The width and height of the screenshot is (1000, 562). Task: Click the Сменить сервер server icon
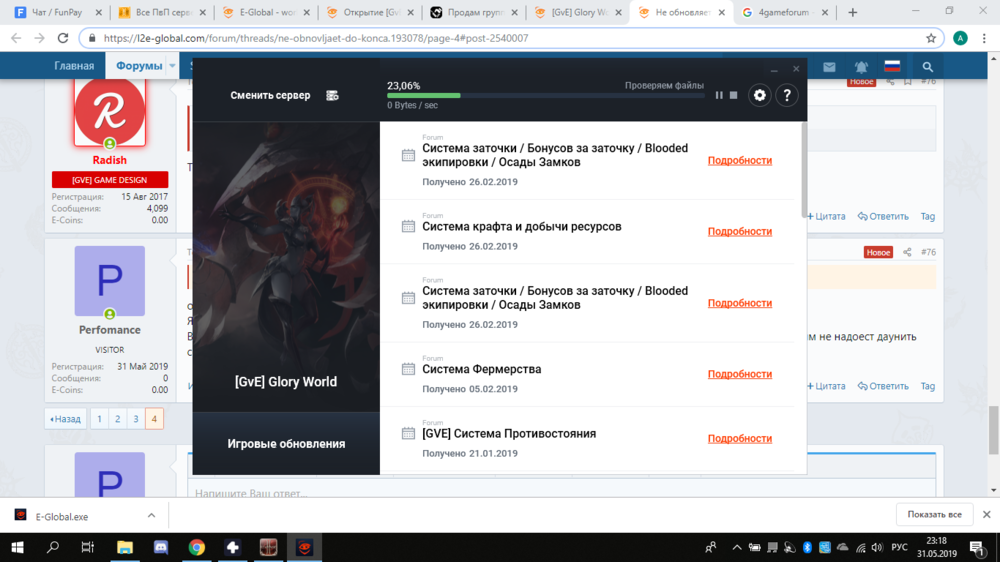(332, 96)
